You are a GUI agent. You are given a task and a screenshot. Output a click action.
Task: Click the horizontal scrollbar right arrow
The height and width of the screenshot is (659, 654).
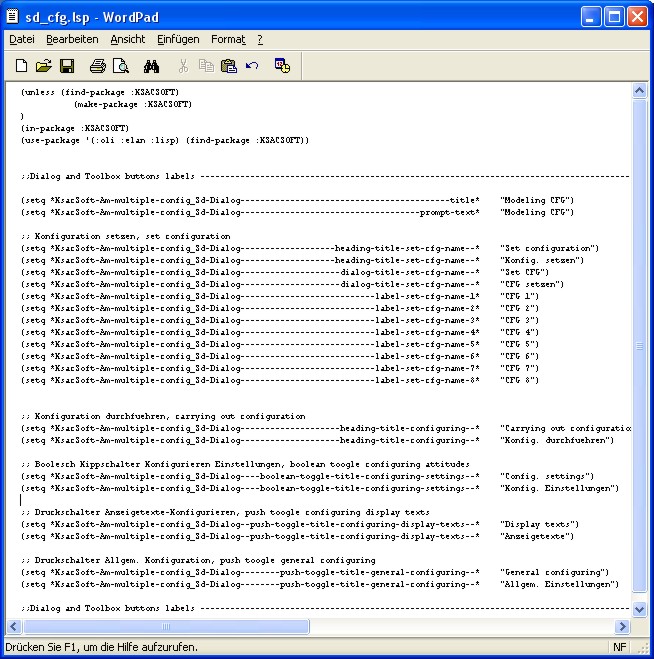[x=622, y=626]
